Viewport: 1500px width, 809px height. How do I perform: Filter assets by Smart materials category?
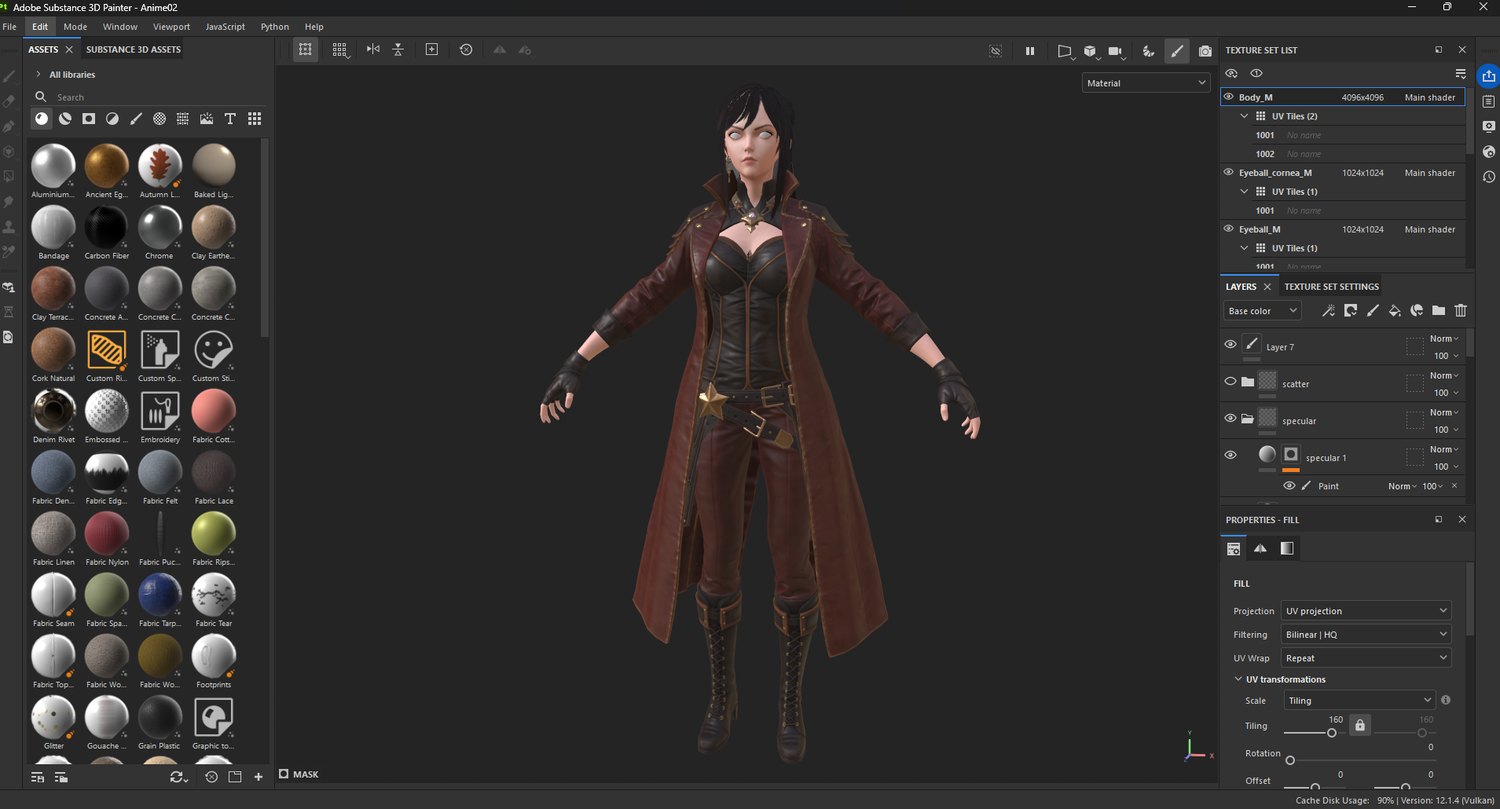[x=65, y=118]
